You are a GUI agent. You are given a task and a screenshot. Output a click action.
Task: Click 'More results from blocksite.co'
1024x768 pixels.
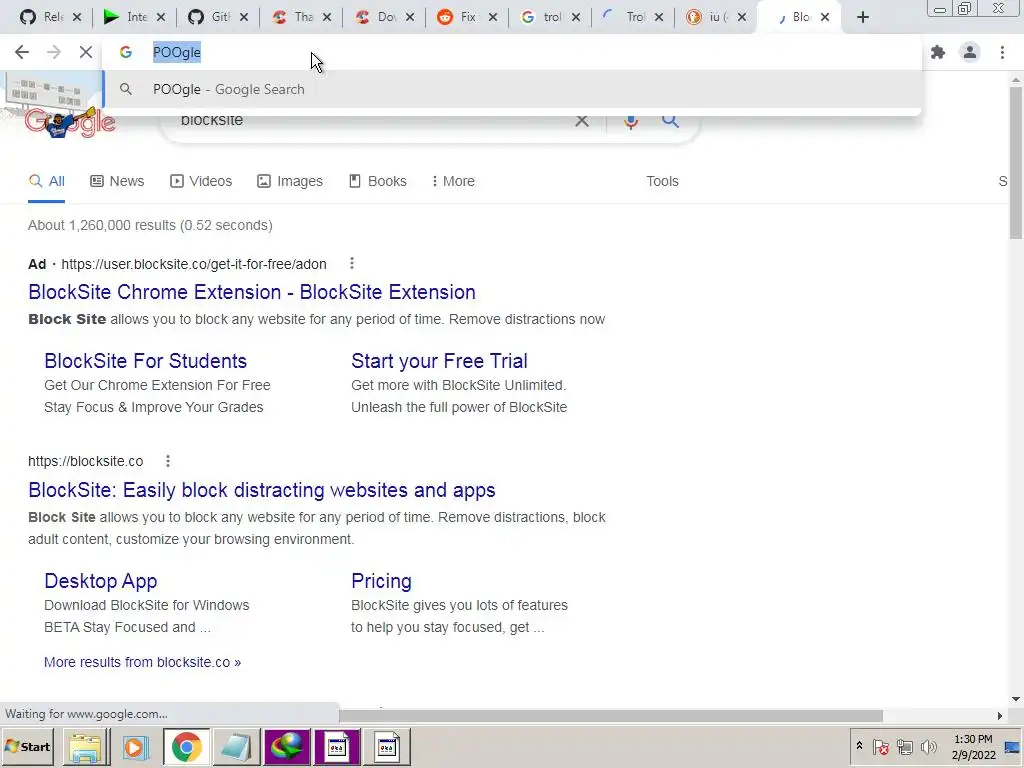coord(142,662)
